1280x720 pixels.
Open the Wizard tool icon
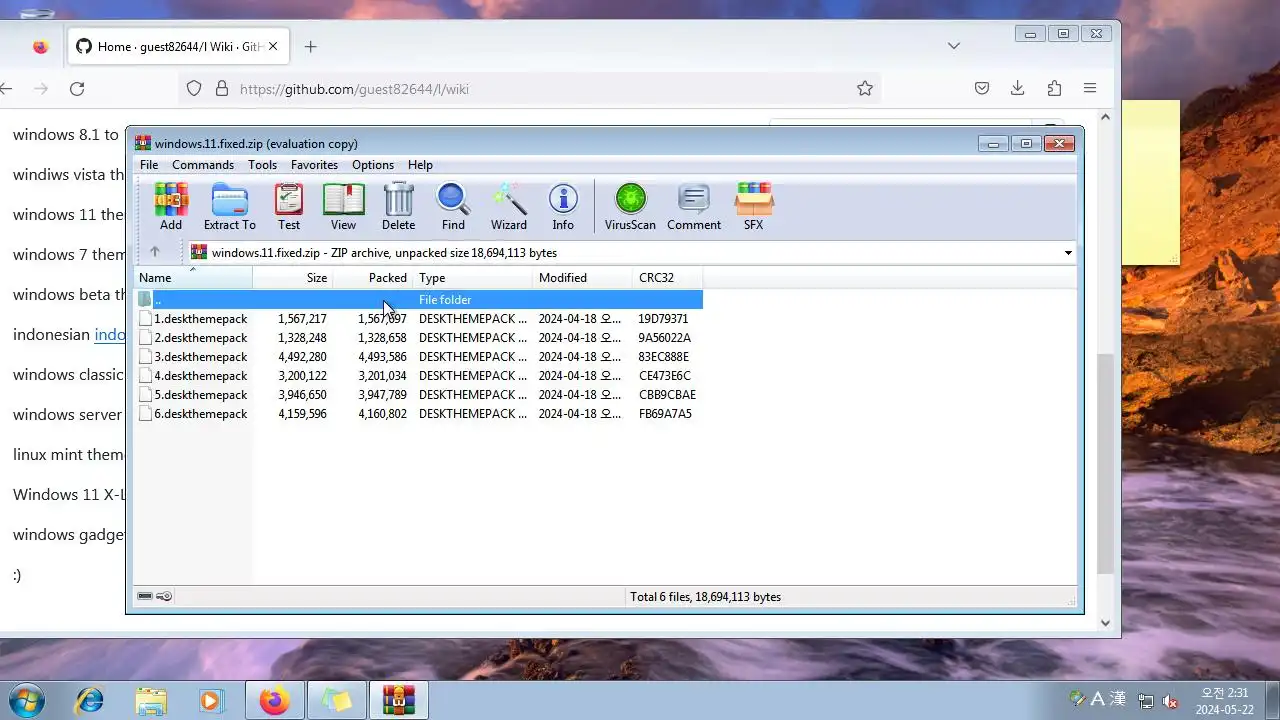coord(509,207)
